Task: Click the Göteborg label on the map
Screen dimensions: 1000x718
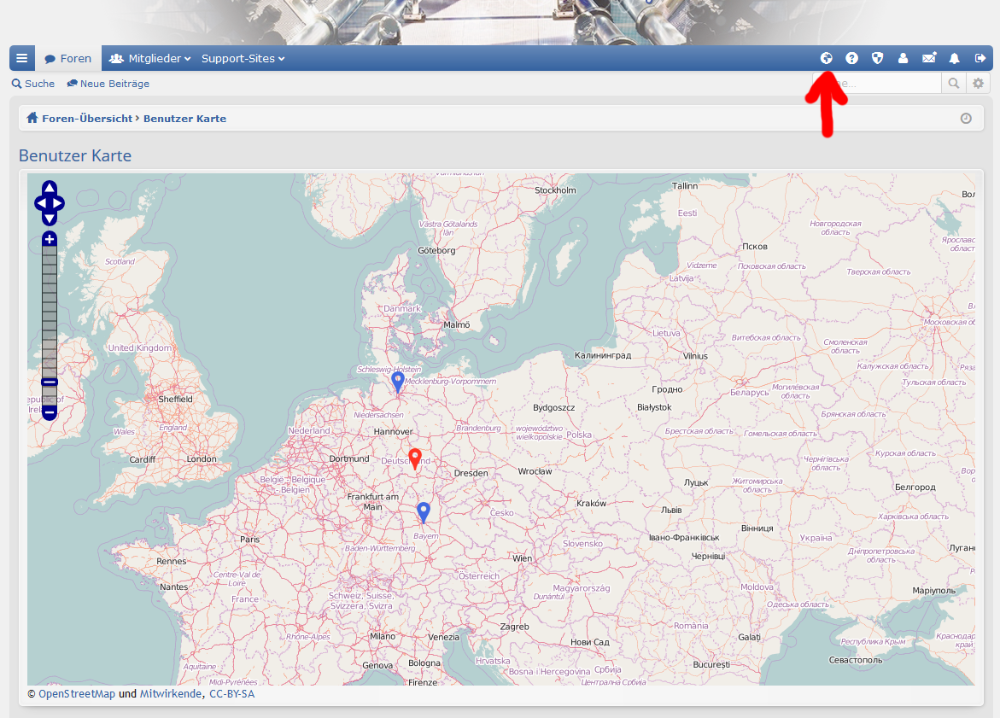Action: click(x=436, y=251)
